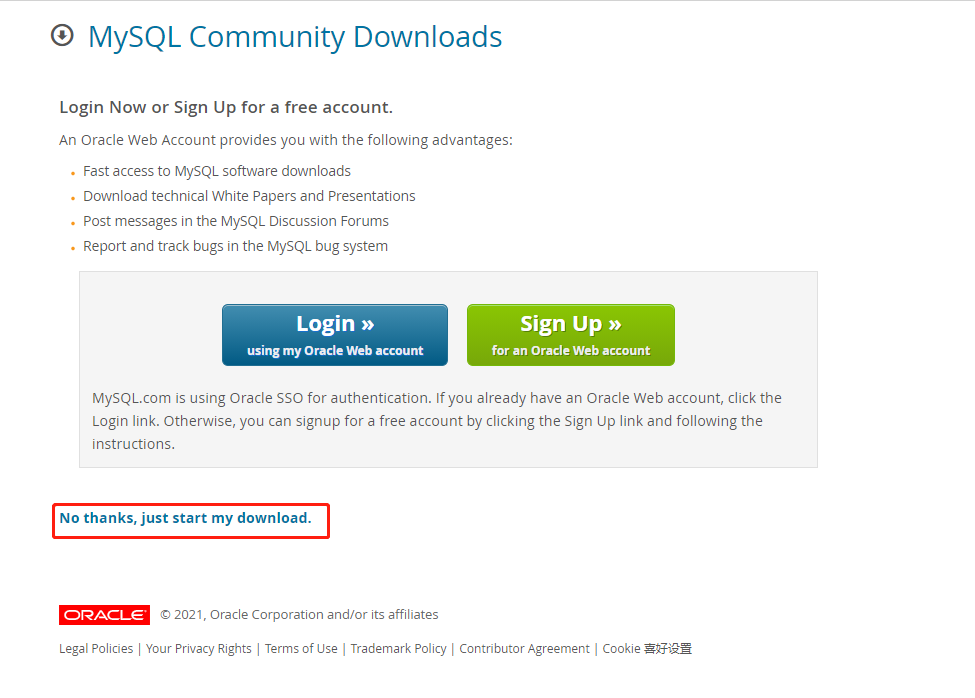Open Your Privacy Rights link

coord(199,648)
